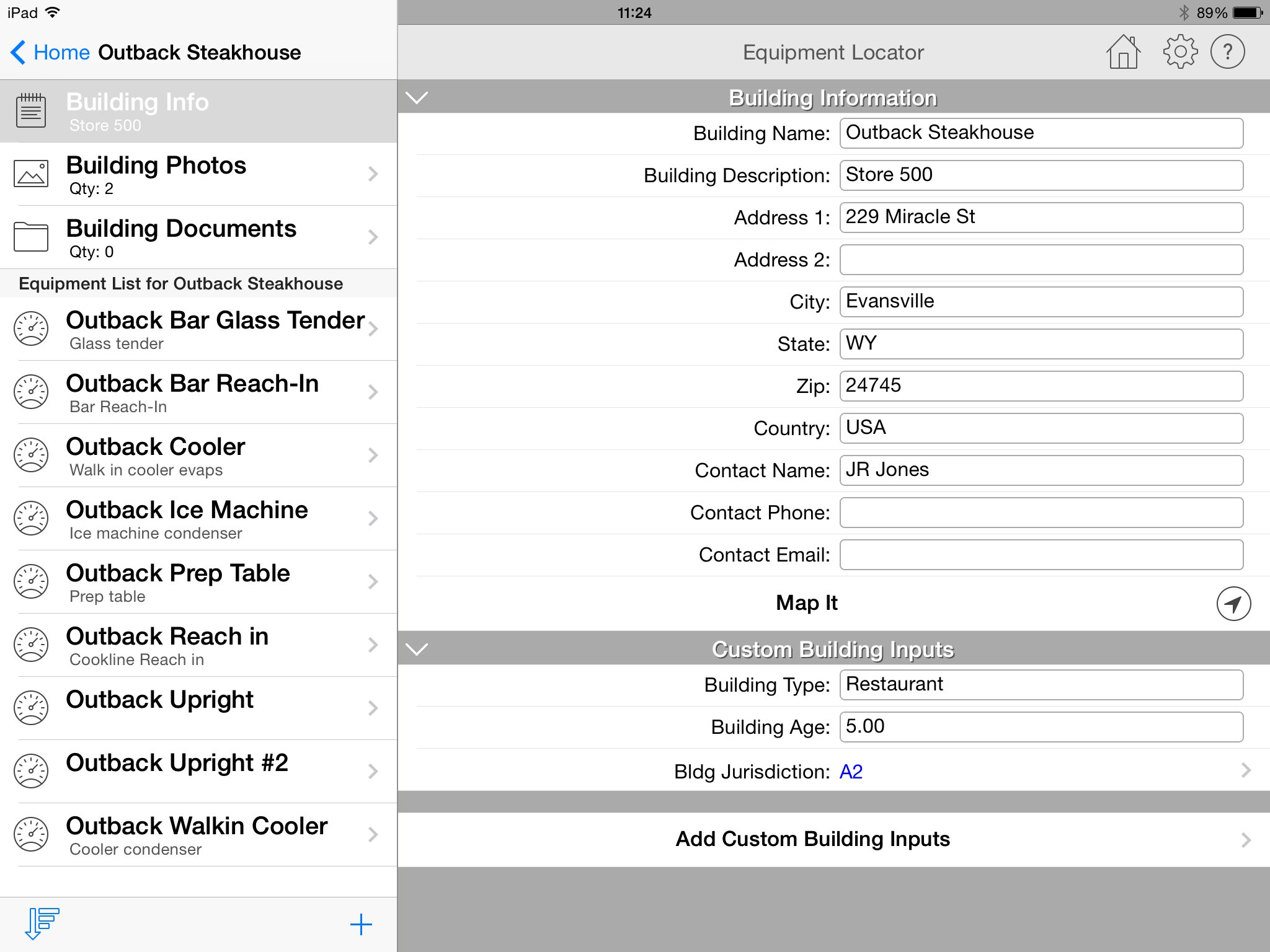
Task: Add new equipment with plus icon
Action: [x=361, y=925]
